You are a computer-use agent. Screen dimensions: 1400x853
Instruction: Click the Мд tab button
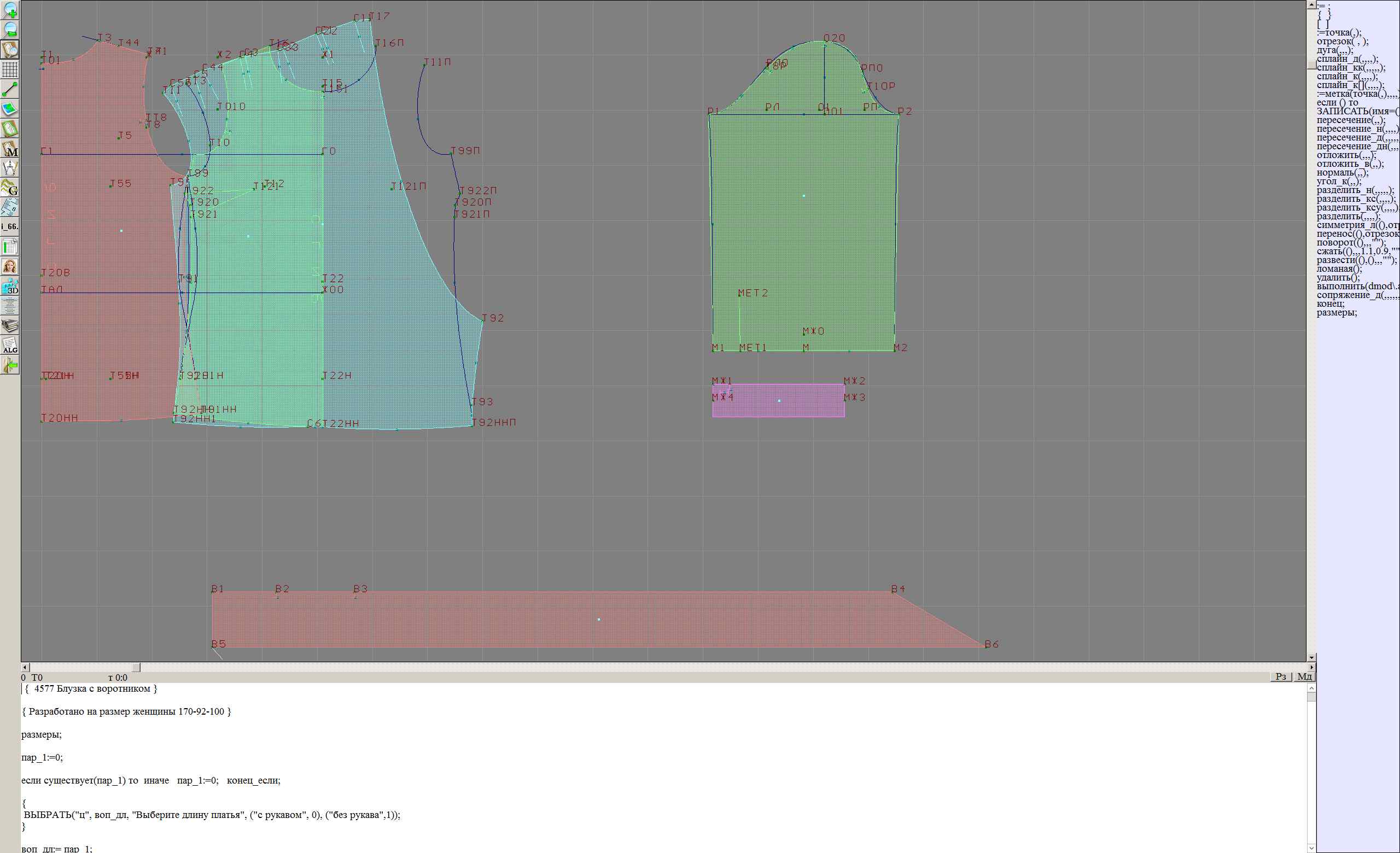(1304, 676)
